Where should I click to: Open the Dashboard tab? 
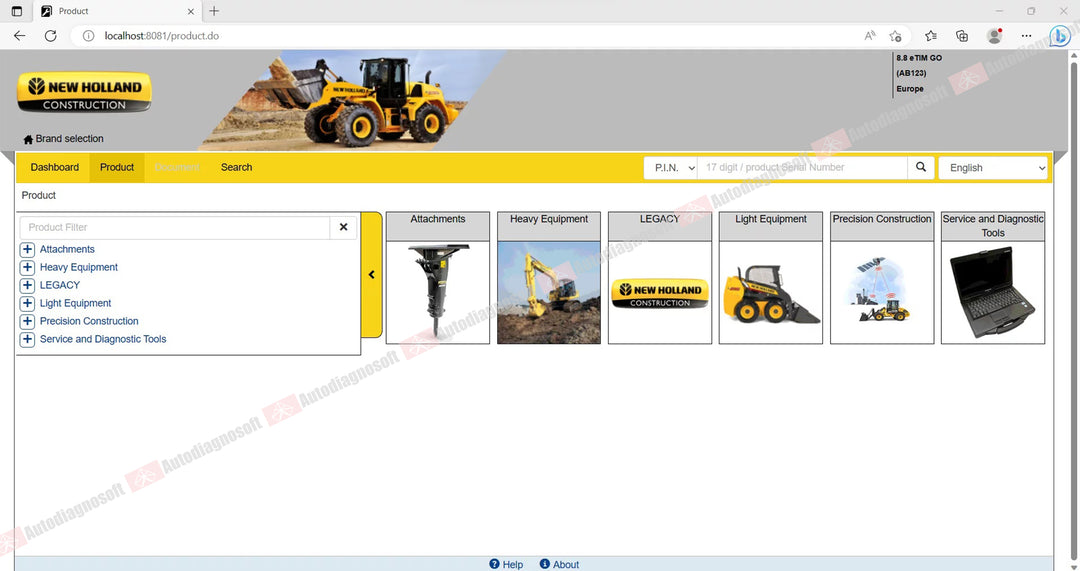pos(54,167)
